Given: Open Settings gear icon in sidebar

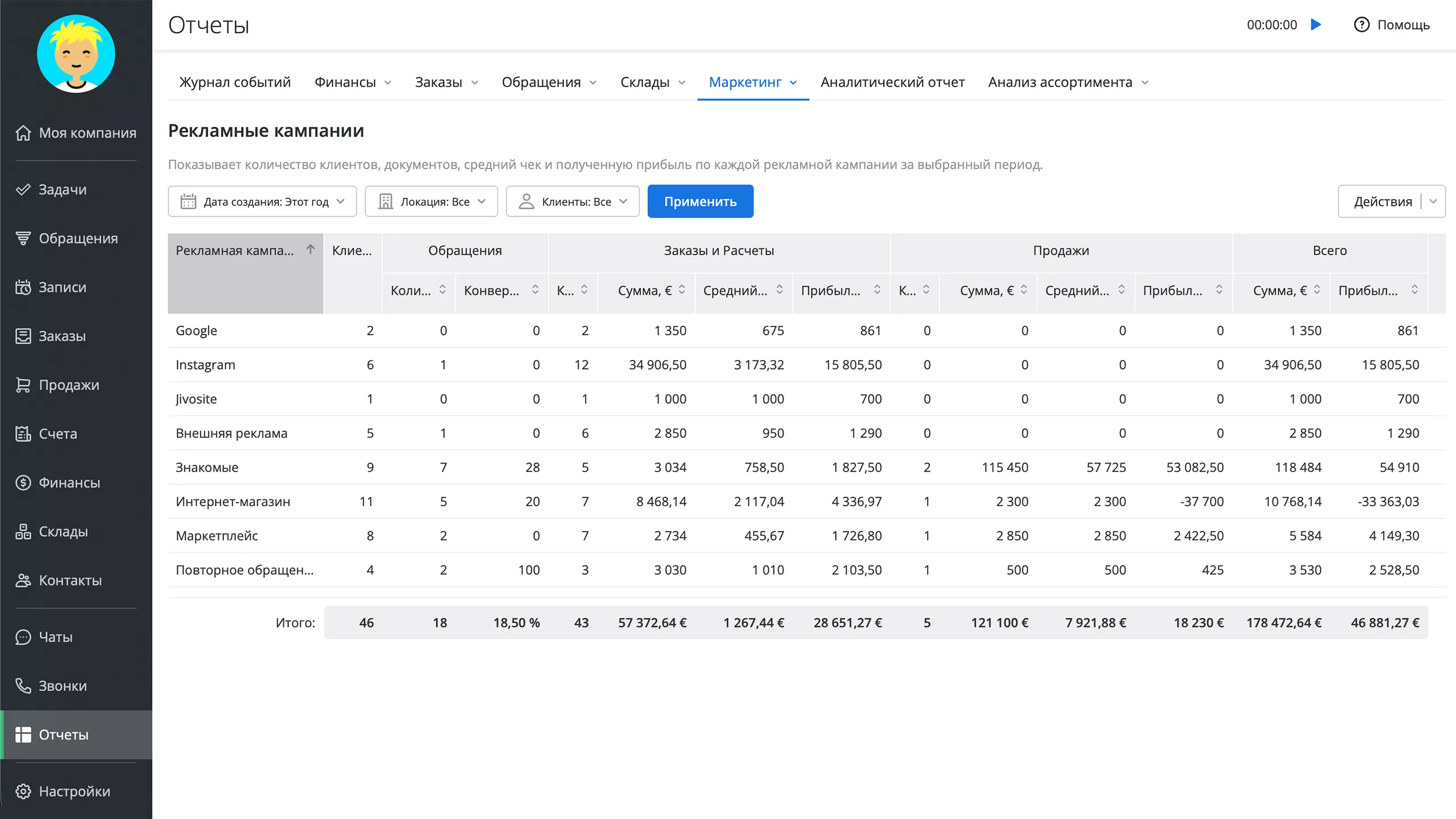Looking at the screenshot, I should 23,791.
